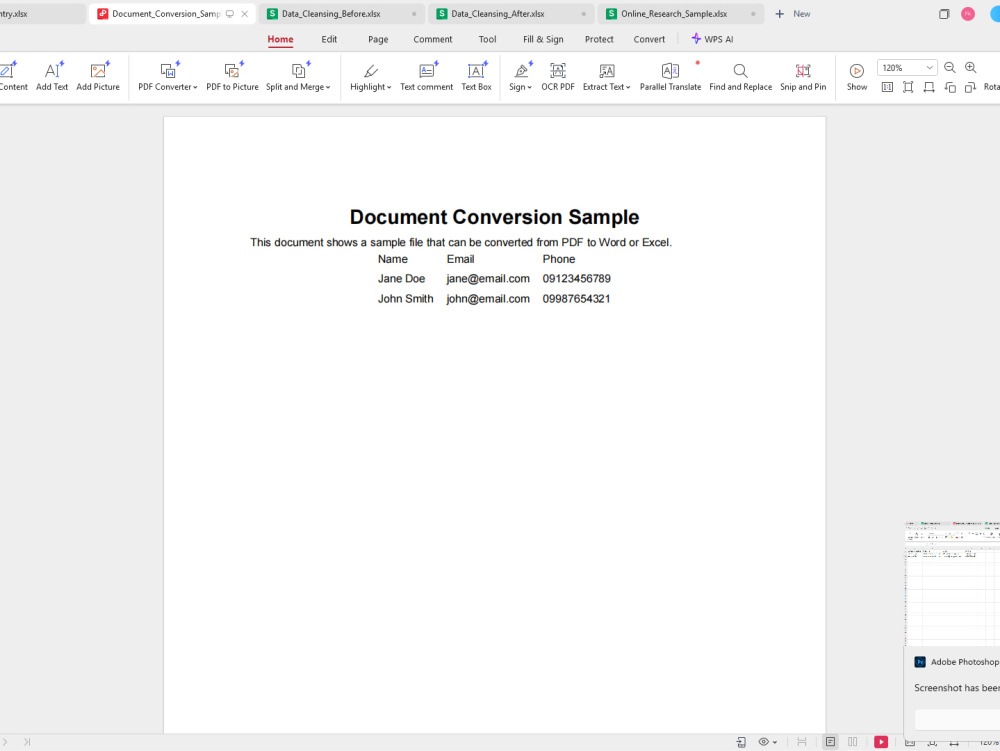Switch to the Comment ribbon tab
Screen dimensions: 1000x751
pos(433,40)
